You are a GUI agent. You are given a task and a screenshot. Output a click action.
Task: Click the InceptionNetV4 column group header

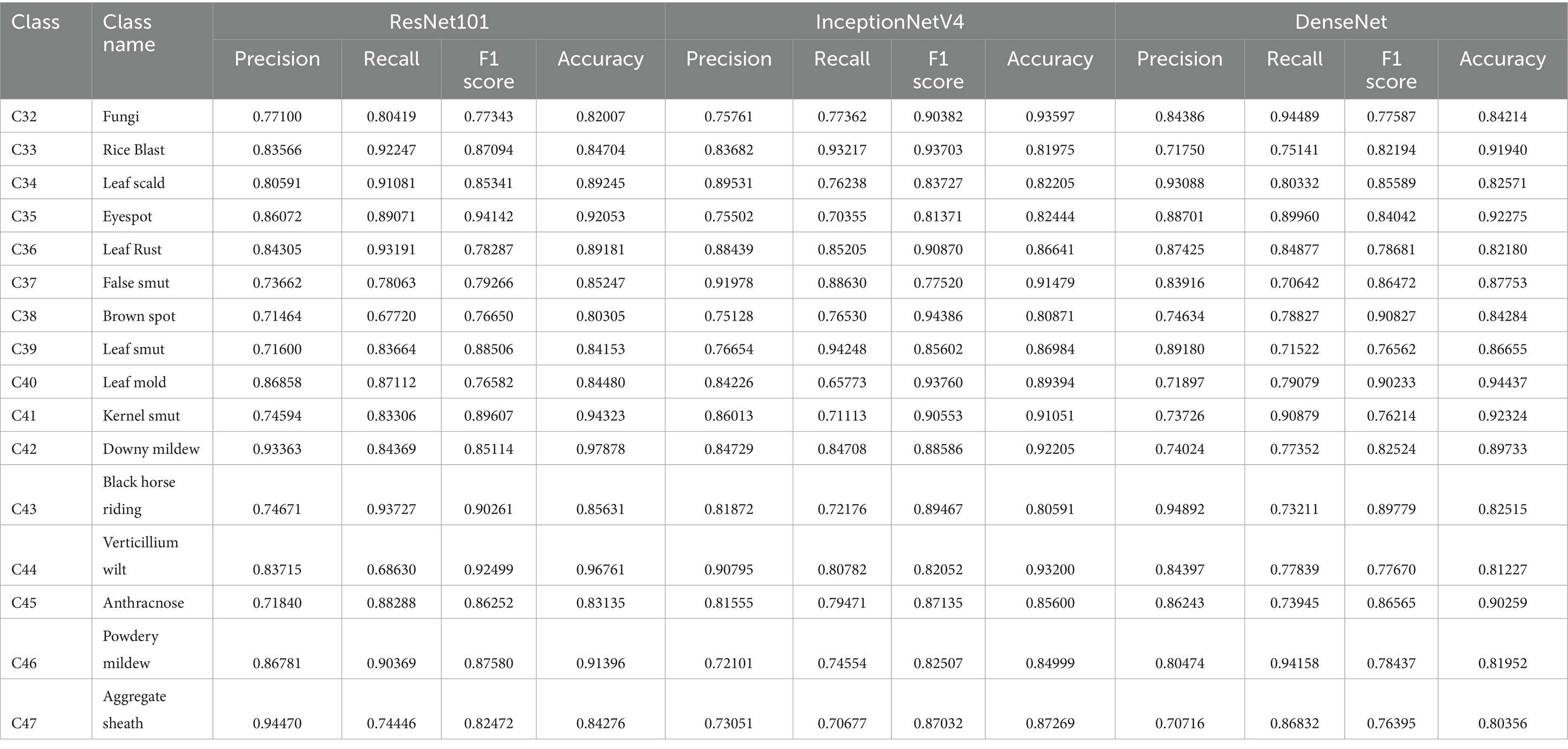click(x=889, y=22)
